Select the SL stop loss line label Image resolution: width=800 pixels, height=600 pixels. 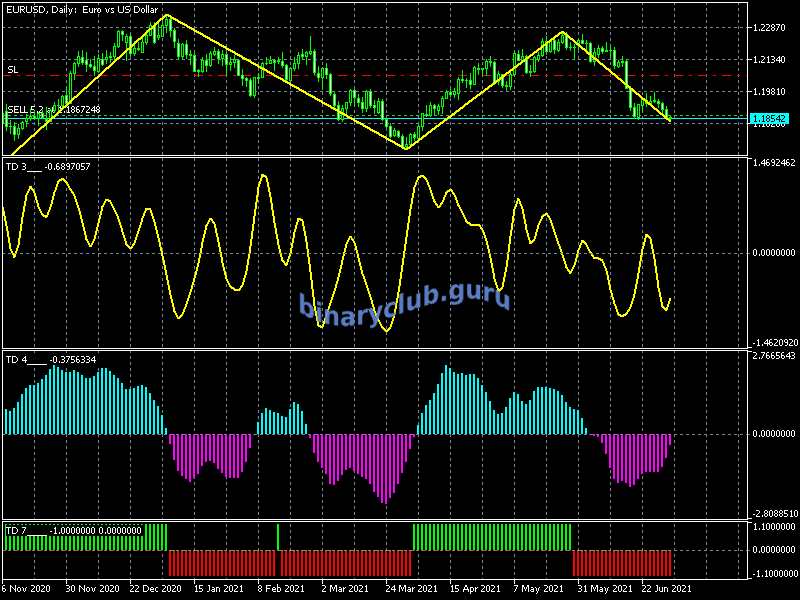point(12,70)
